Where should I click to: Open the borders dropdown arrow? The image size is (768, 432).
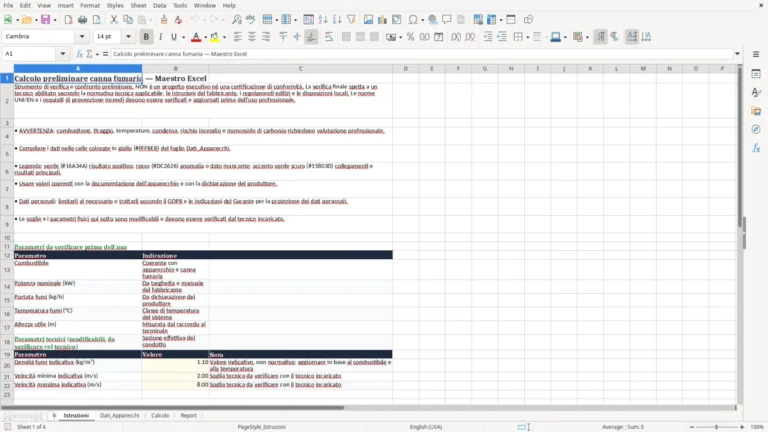tap(528, 37)
